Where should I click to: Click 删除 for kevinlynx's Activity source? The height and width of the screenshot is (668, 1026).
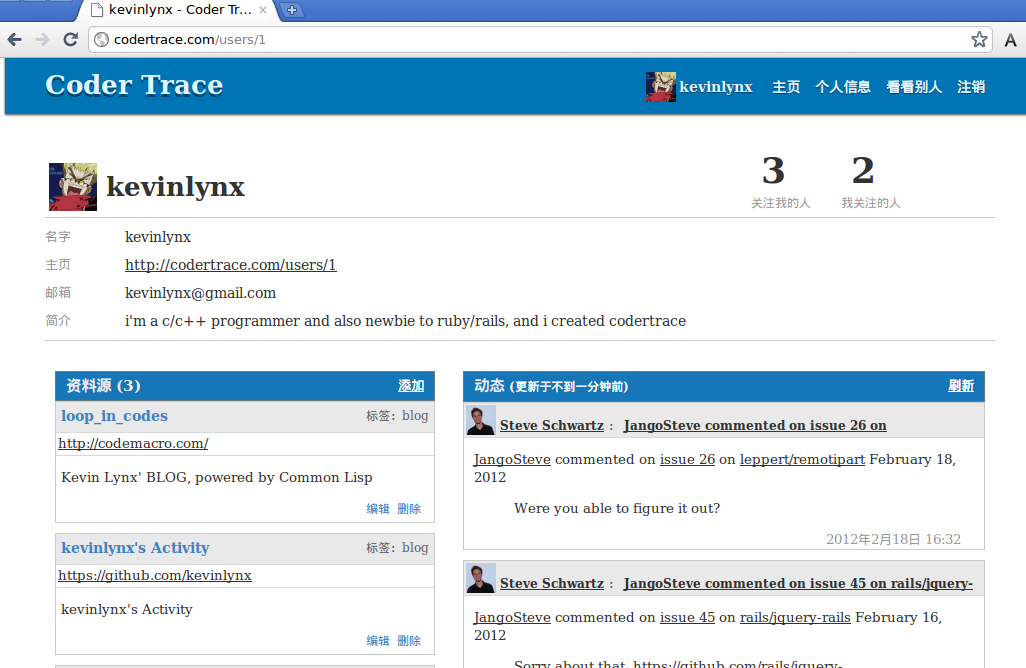pos(409,640)
